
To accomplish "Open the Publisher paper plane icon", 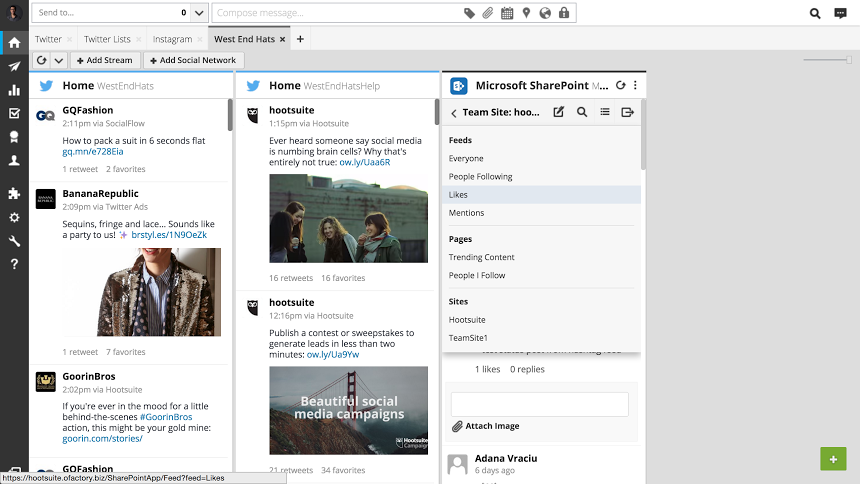I will click(x=14, y=66).
